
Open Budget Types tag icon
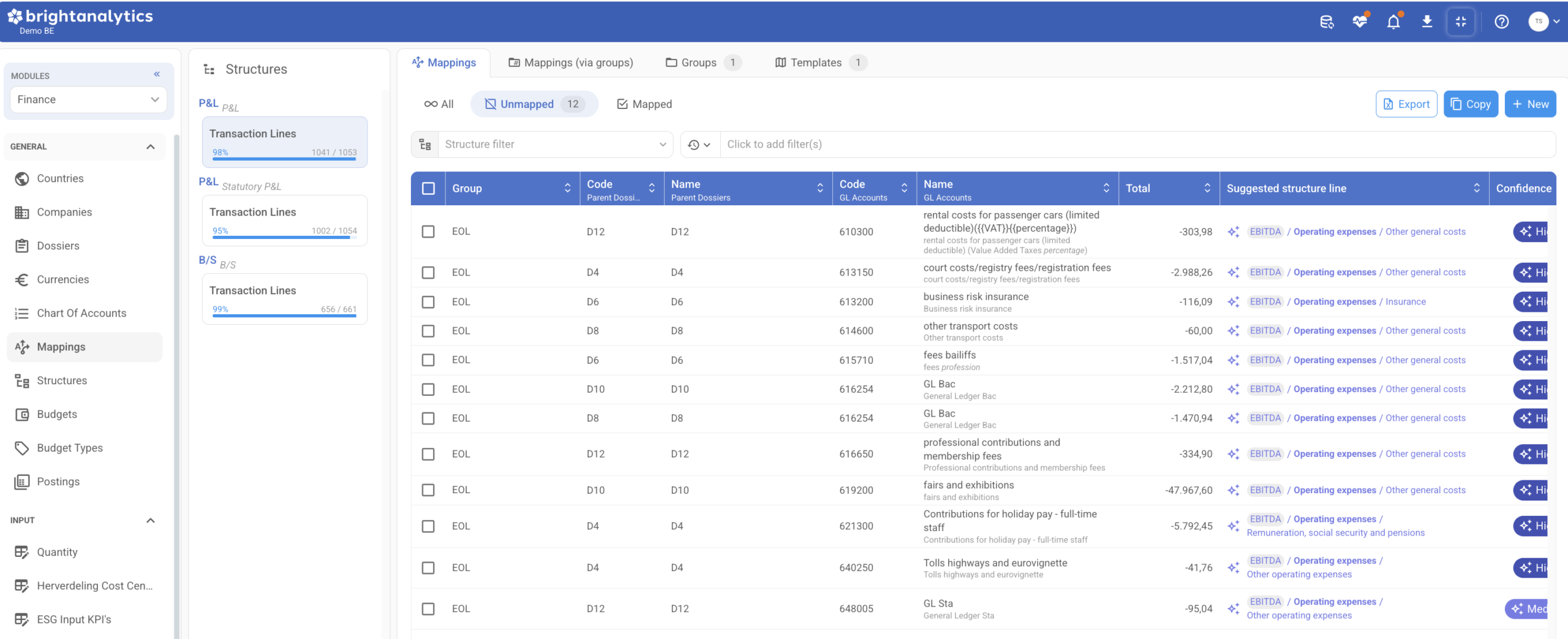point(22,448)
